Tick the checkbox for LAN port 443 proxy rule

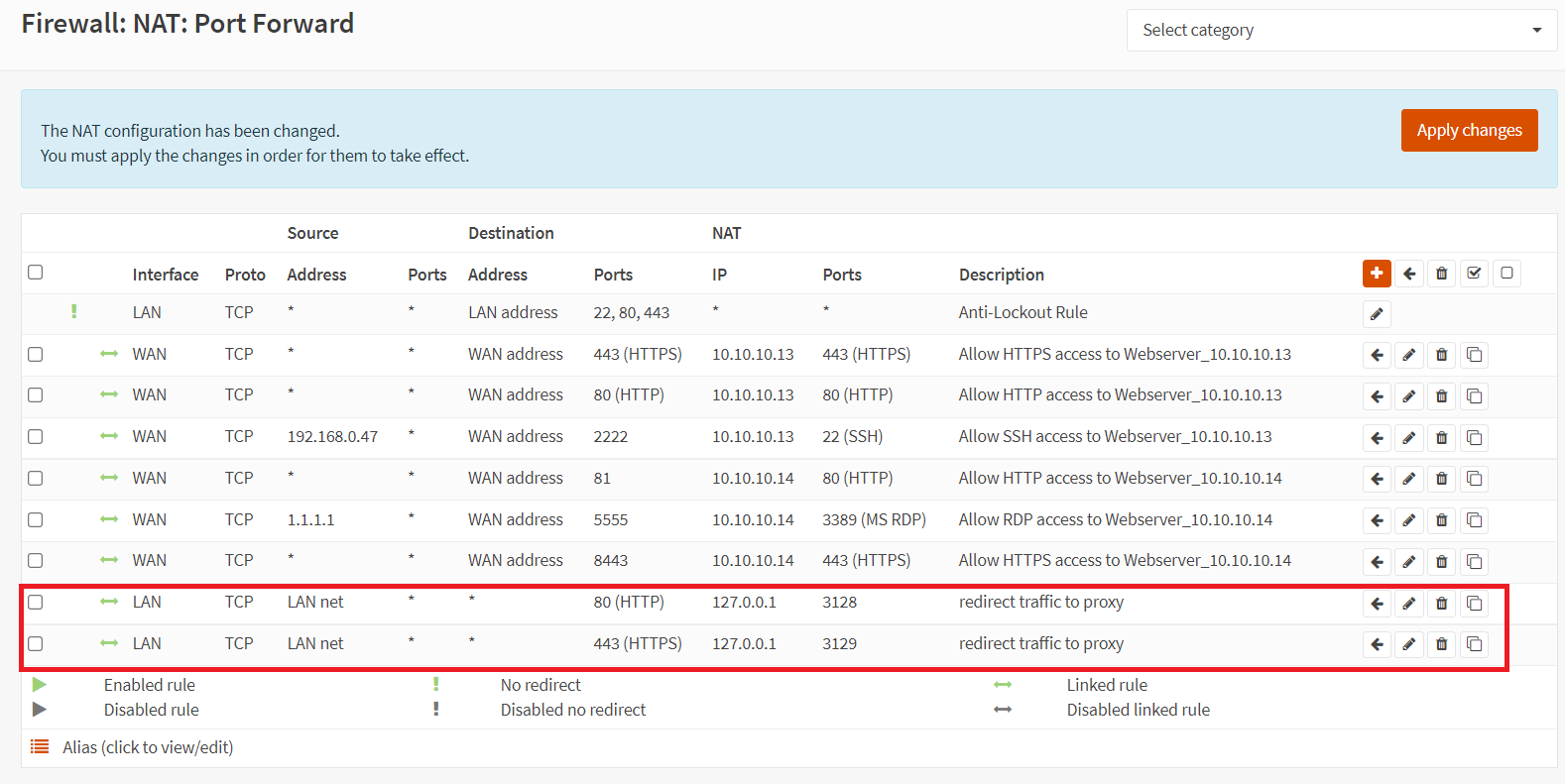36,644
